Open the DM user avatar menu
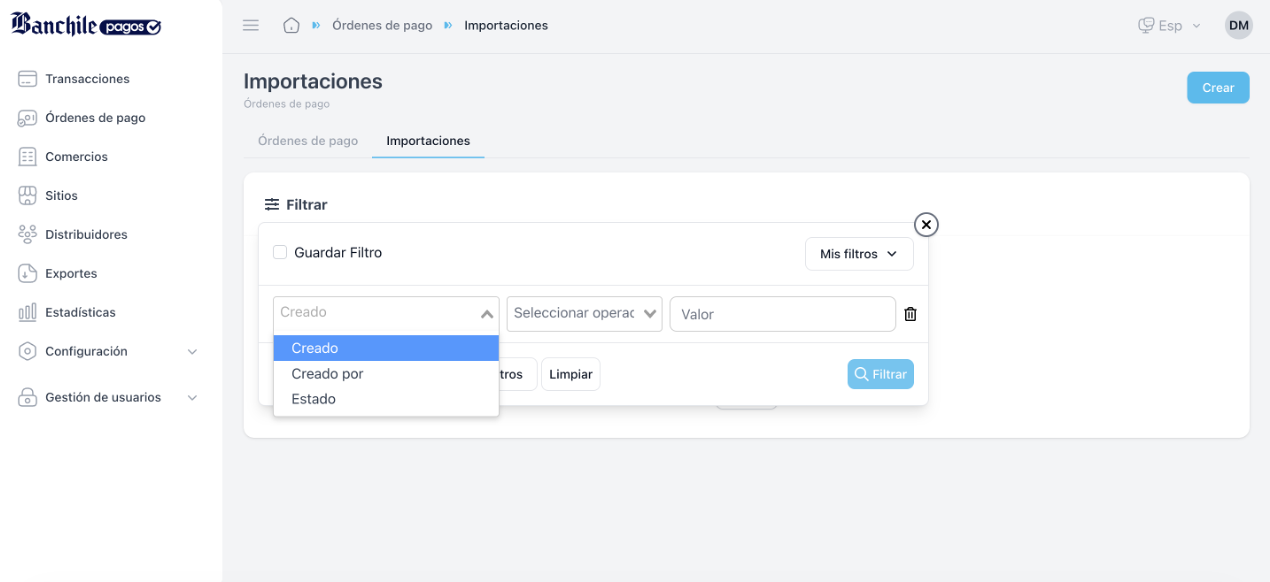The image size is (1270, 582). pyautogui.click(x=1239, y=25)
